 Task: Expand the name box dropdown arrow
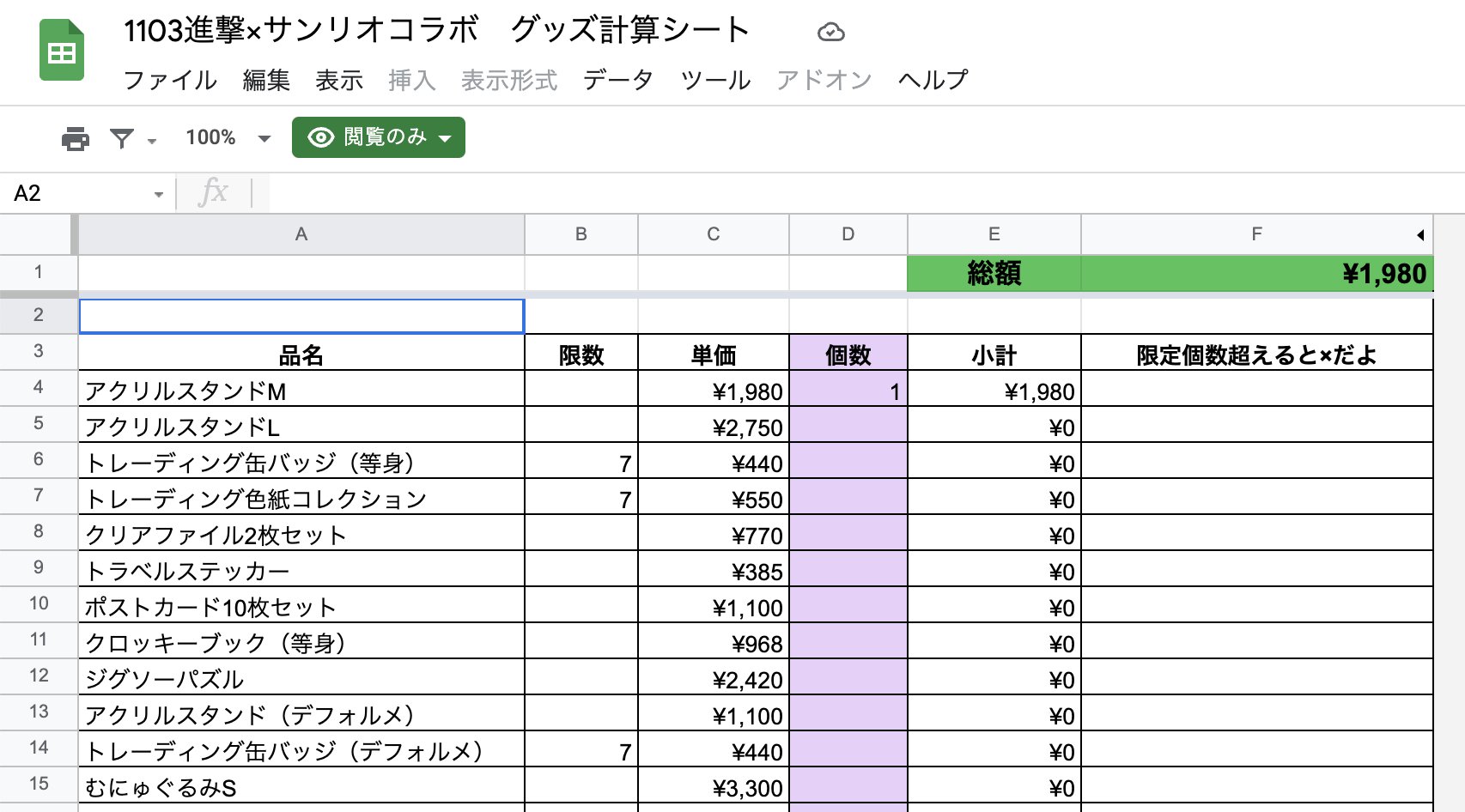tap(159, 194)
